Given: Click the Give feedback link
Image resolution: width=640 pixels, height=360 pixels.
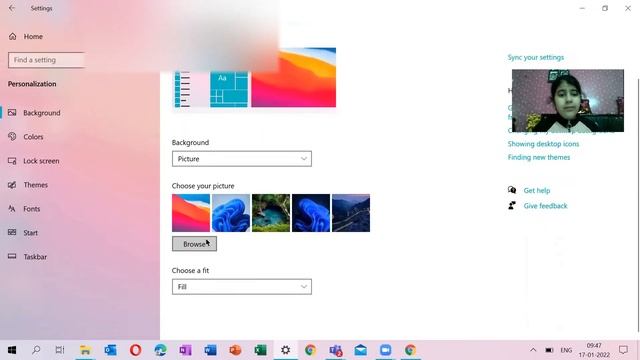Looking at the screenshot, I should pos(545,206).
